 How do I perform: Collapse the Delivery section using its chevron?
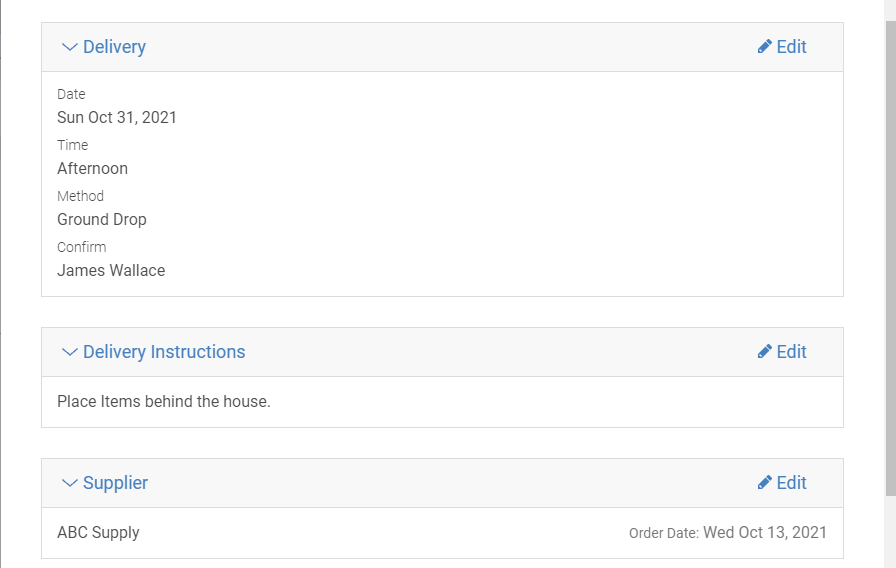69,47
